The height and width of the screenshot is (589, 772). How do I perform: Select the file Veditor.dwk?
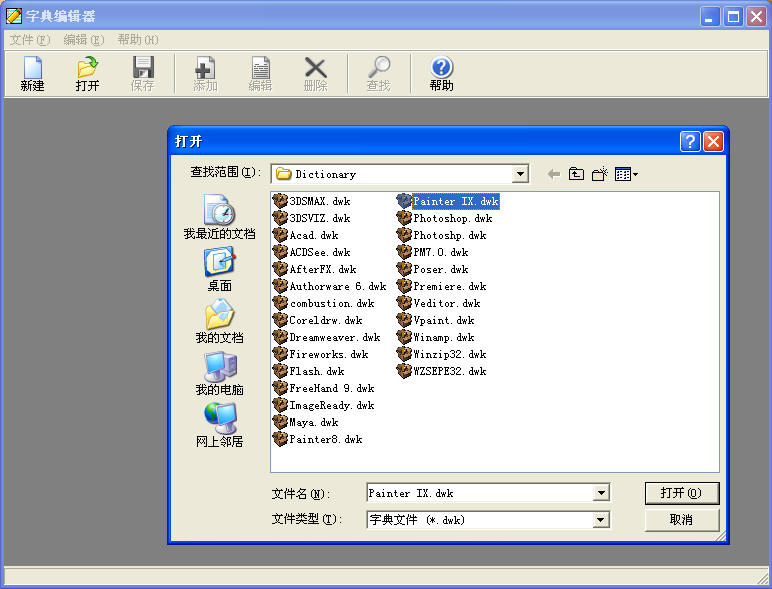pyautogui.click(x=439, y=303)
